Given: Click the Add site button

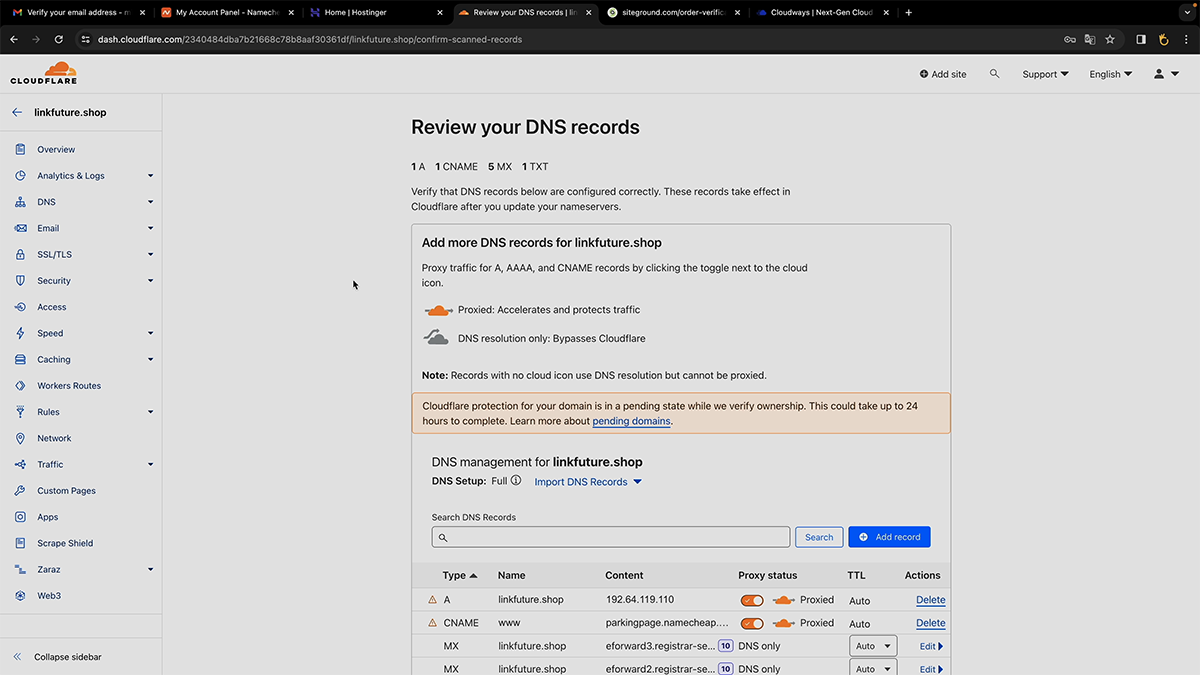Looking at the screenshot, I should [943, 74].
